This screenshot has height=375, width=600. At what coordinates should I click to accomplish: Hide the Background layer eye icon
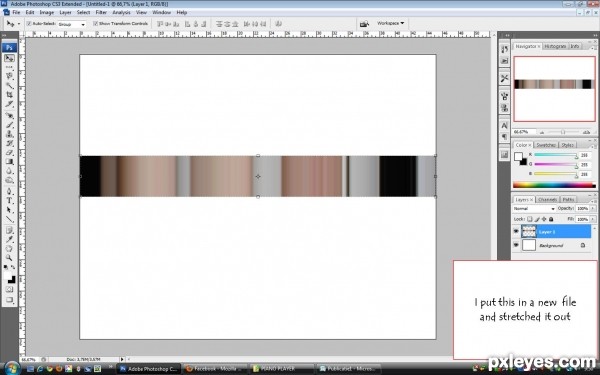516,245
